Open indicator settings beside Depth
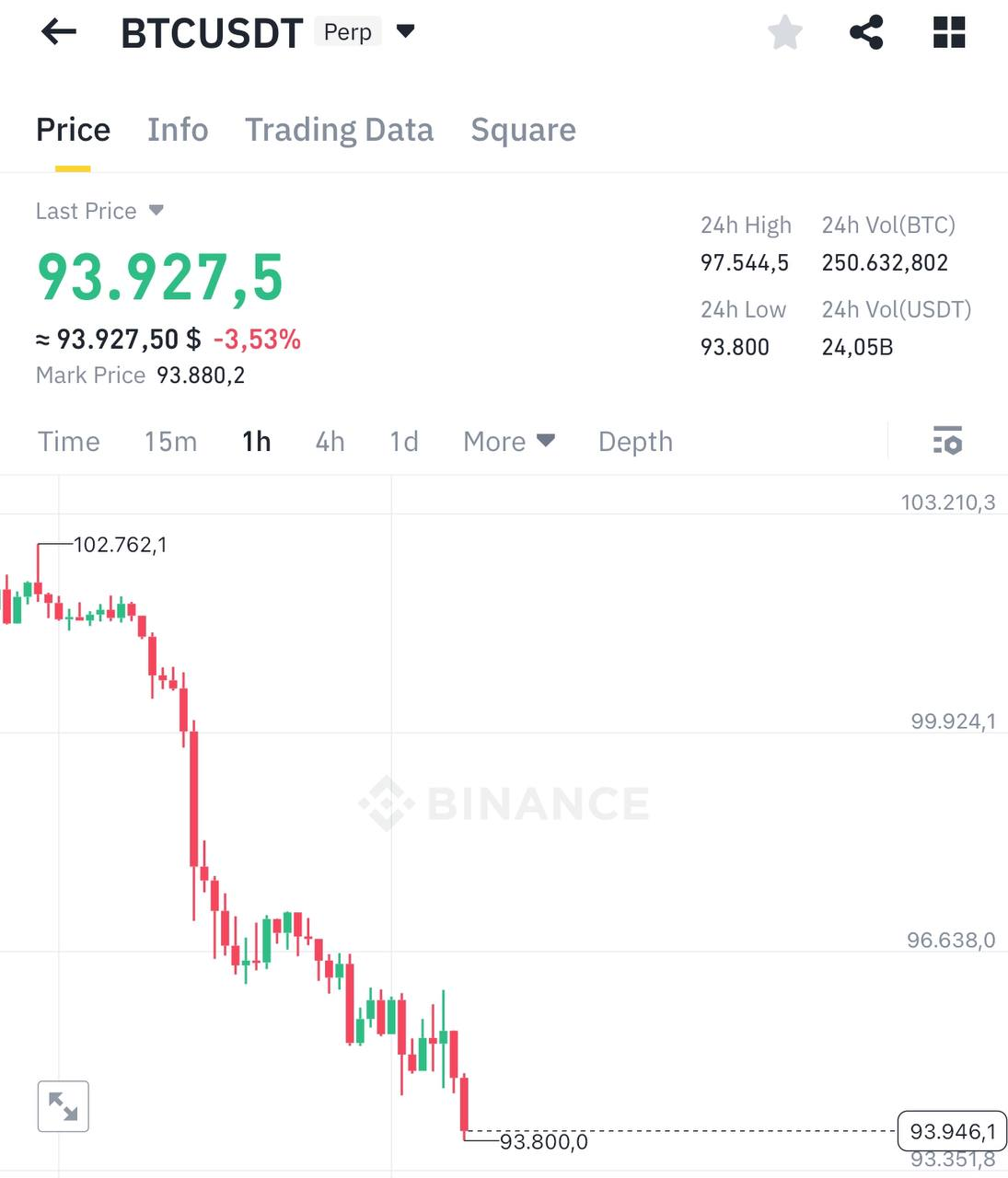This screenshot has width=1008, height=1178. click(x=947, y=442)
